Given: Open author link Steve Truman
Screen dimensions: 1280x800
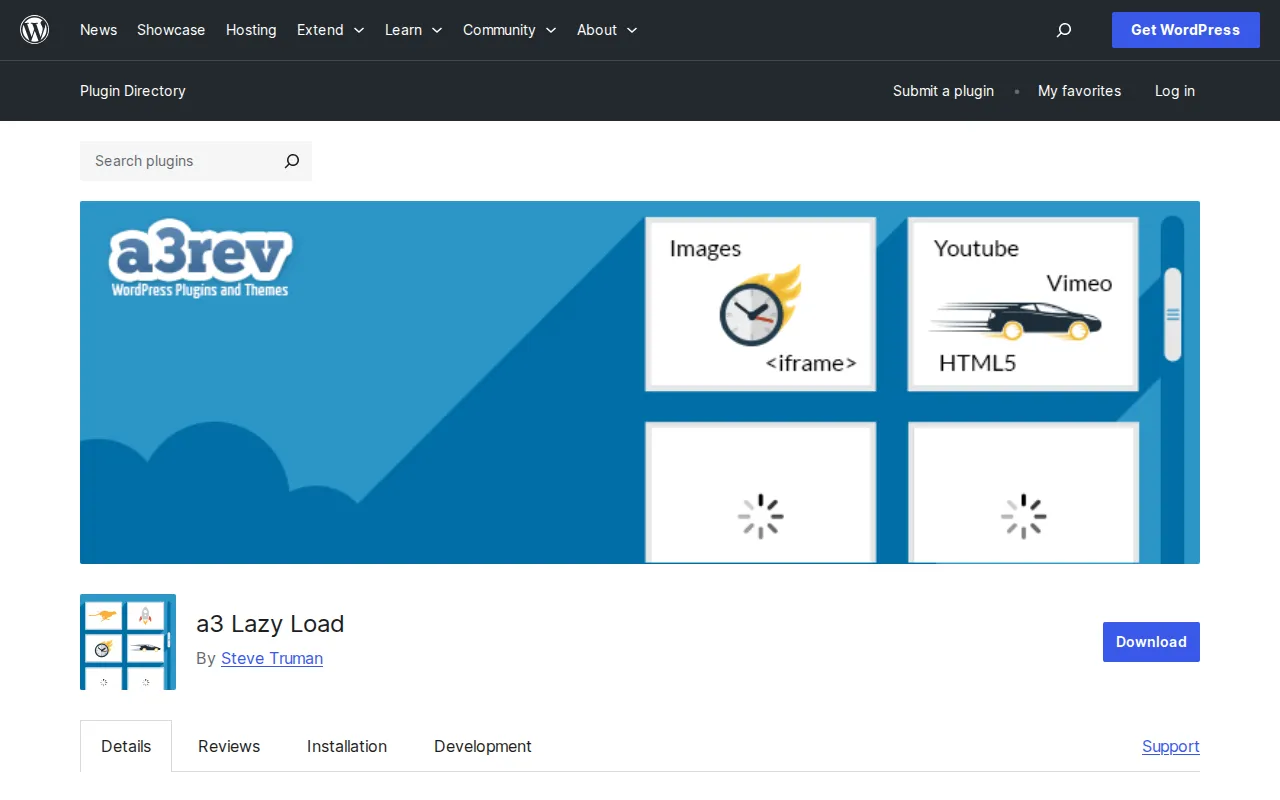Looking at the screenshot, I should click(272, 658).
